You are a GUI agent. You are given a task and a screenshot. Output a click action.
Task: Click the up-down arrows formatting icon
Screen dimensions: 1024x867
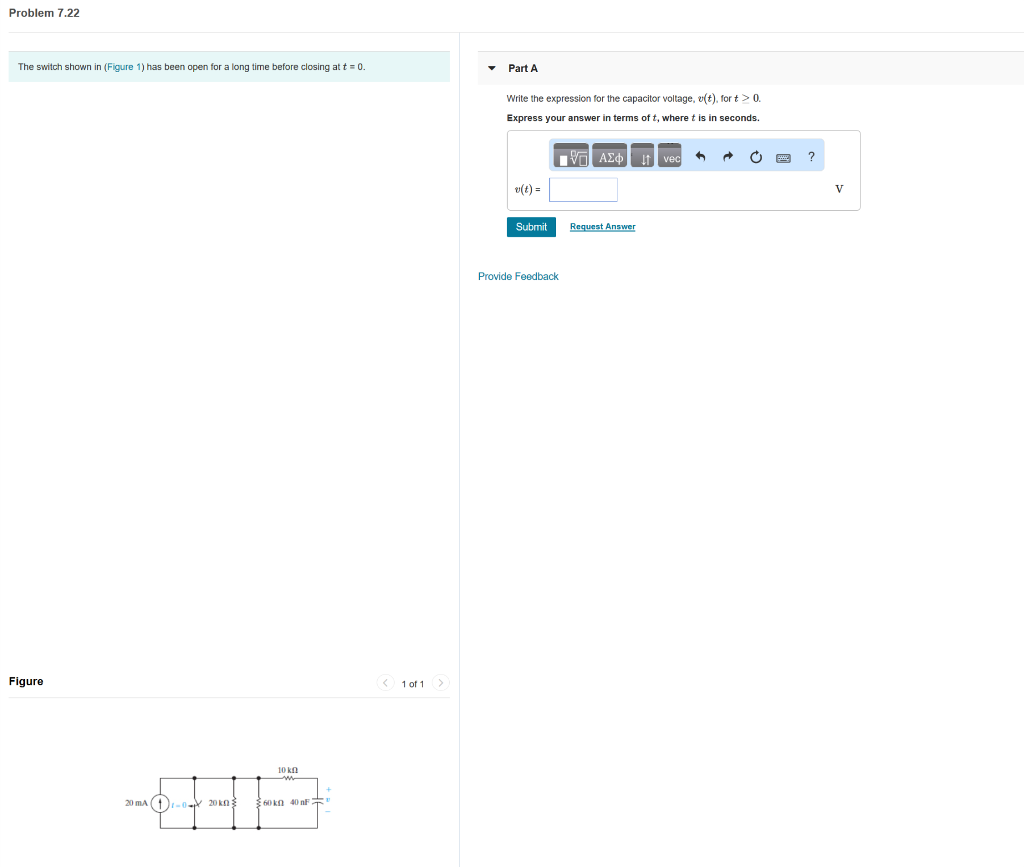coord(641,156)
